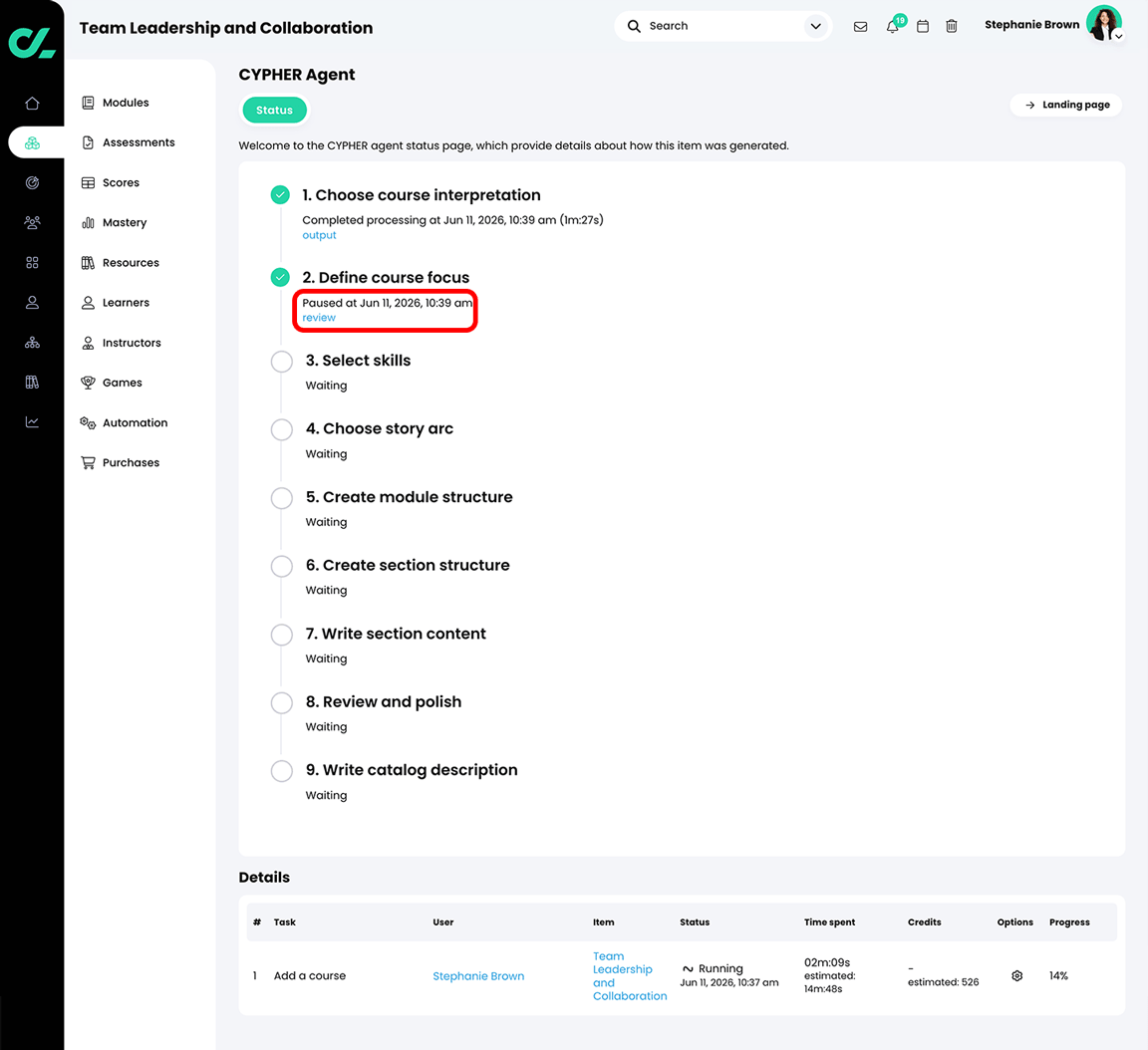Click completed checkmark for Define course focus
Image resolution: width=1148 pixels, height=1050 pixels.
coord(280,277)
